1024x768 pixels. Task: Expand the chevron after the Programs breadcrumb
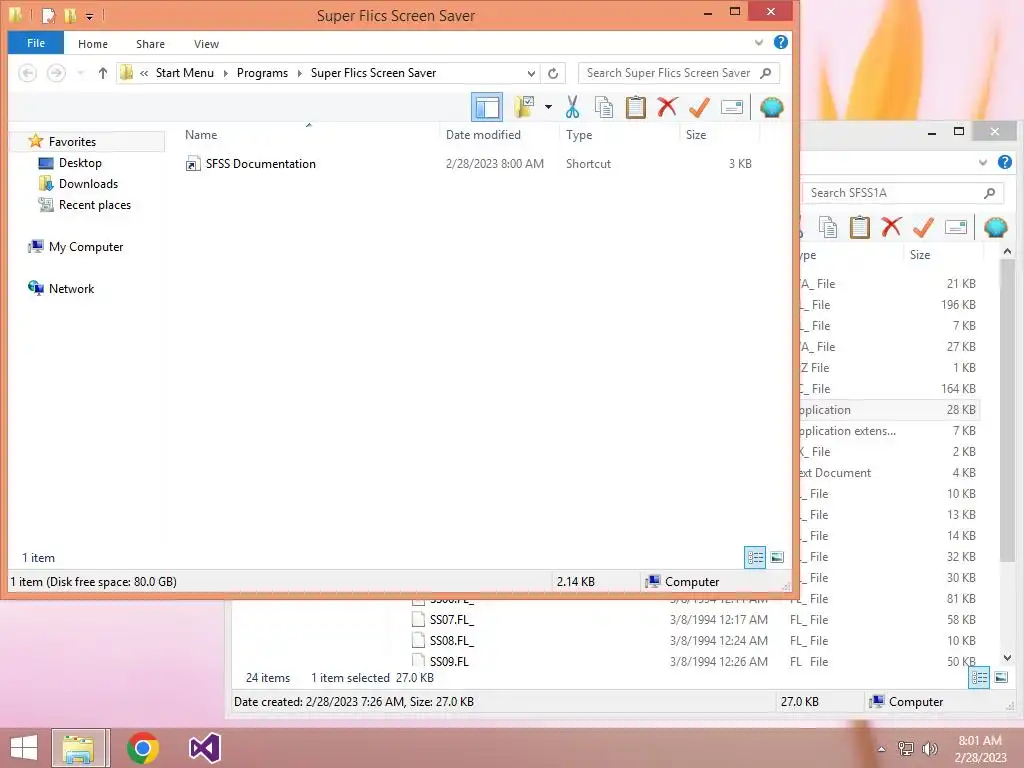click(300, 73)
